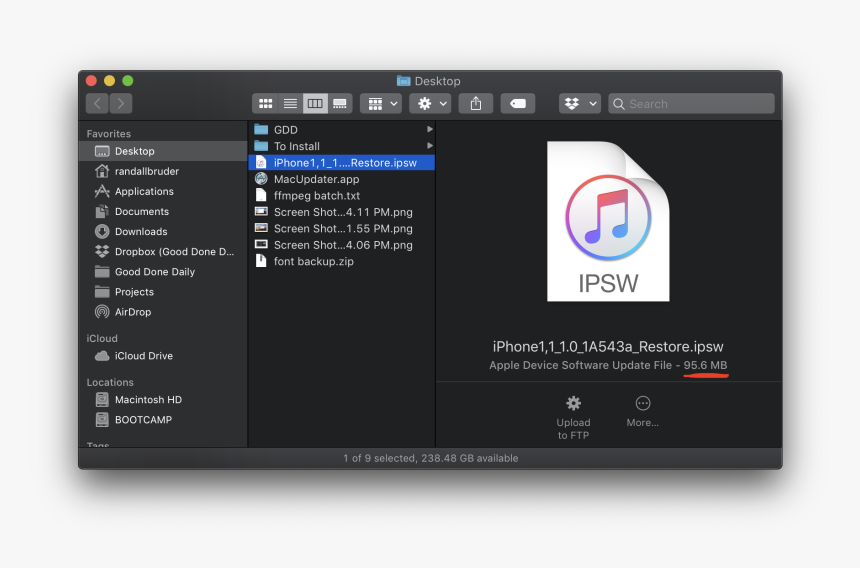Click the Macintosh HD drive icon
Image resolution: width=860 pixels, height=568 pixels.
click(102, 400)
